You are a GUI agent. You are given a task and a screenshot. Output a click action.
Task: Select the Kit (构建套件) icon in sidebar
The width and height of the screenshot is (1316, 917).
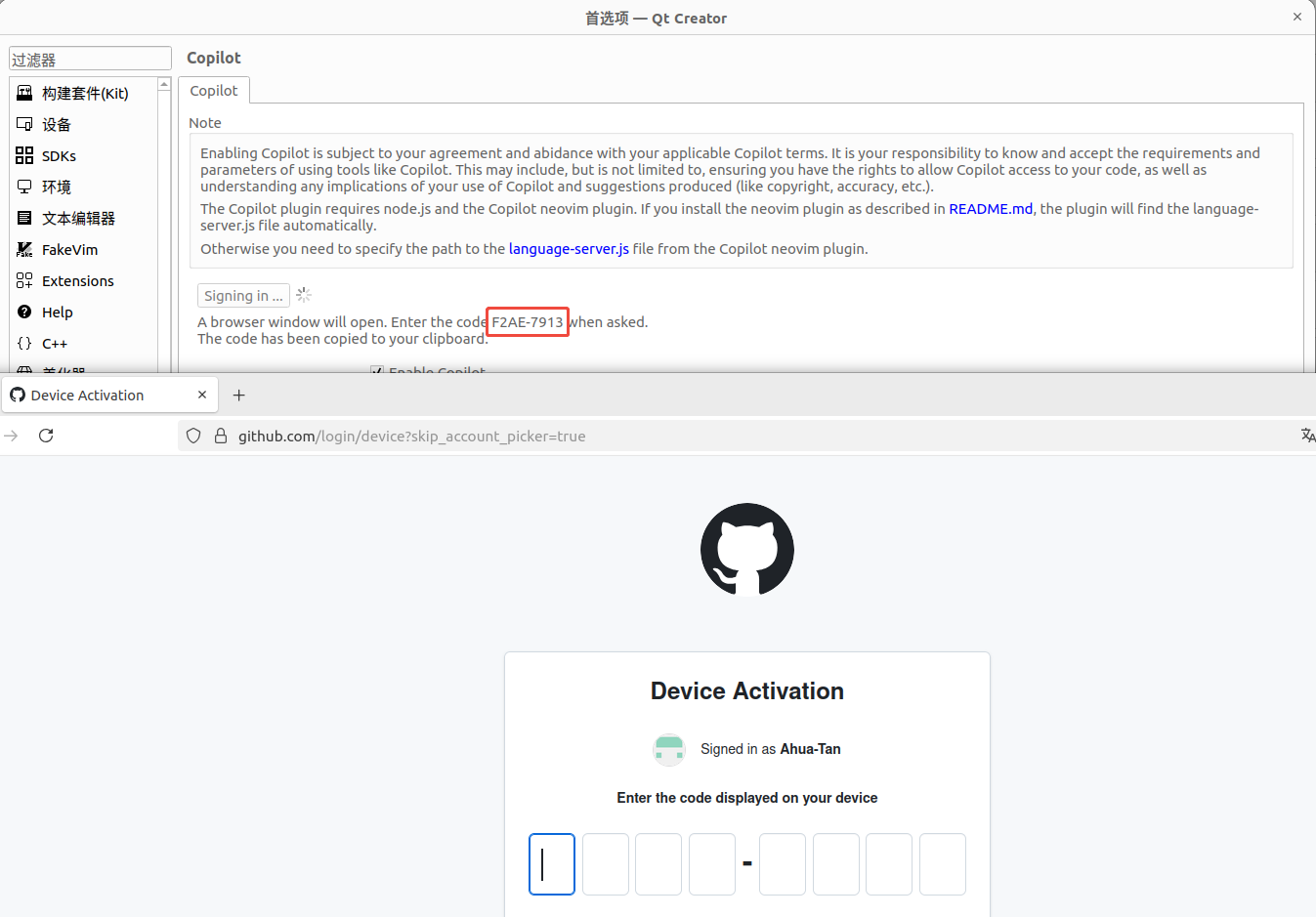pos(24,93)
